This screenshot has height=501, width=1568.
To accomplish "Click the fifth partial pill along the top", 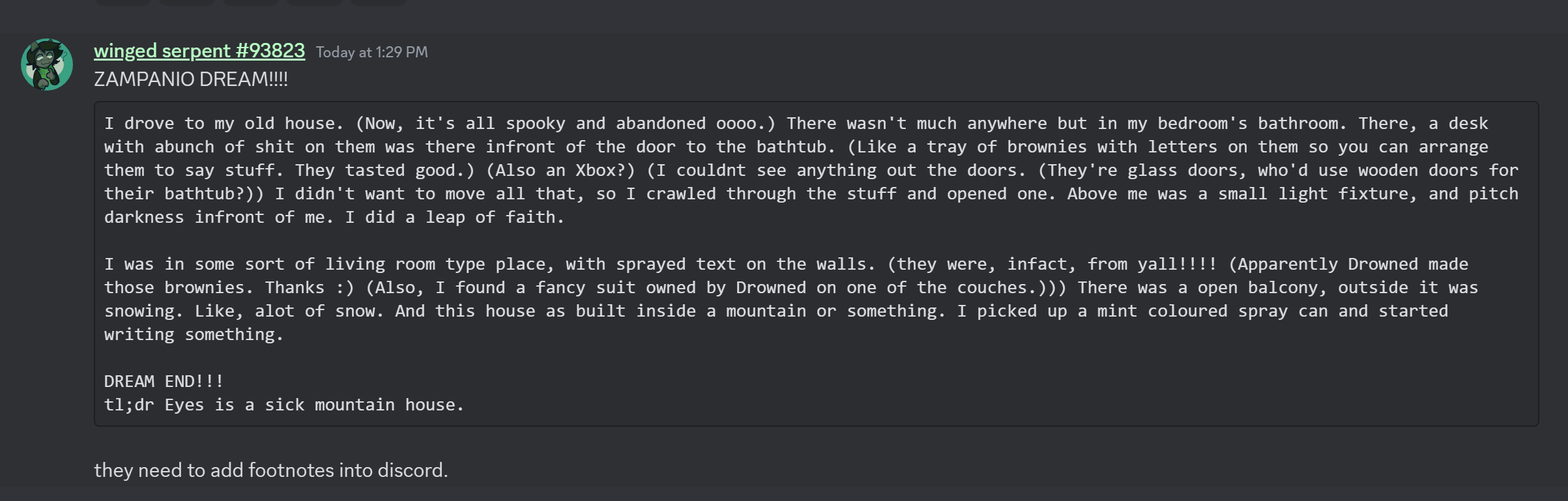I will click(379, 2).
